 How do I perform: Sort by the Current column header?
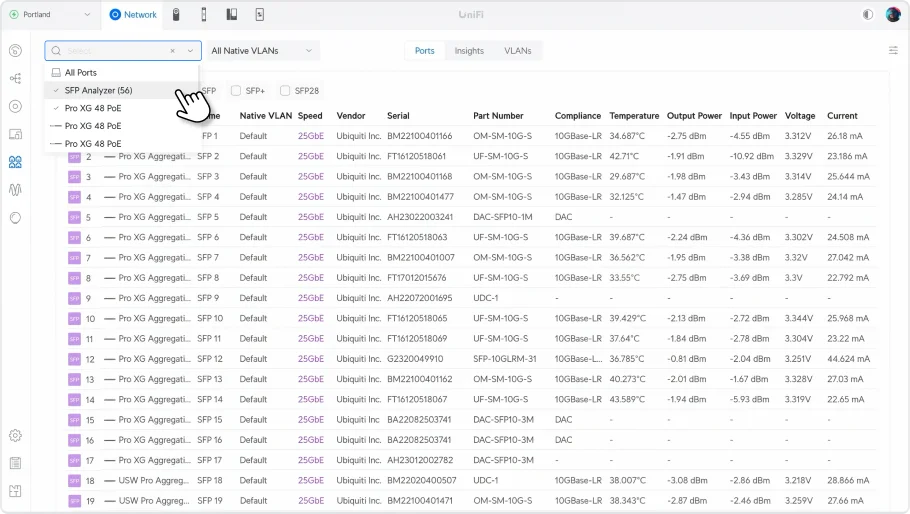coord(842,115)
